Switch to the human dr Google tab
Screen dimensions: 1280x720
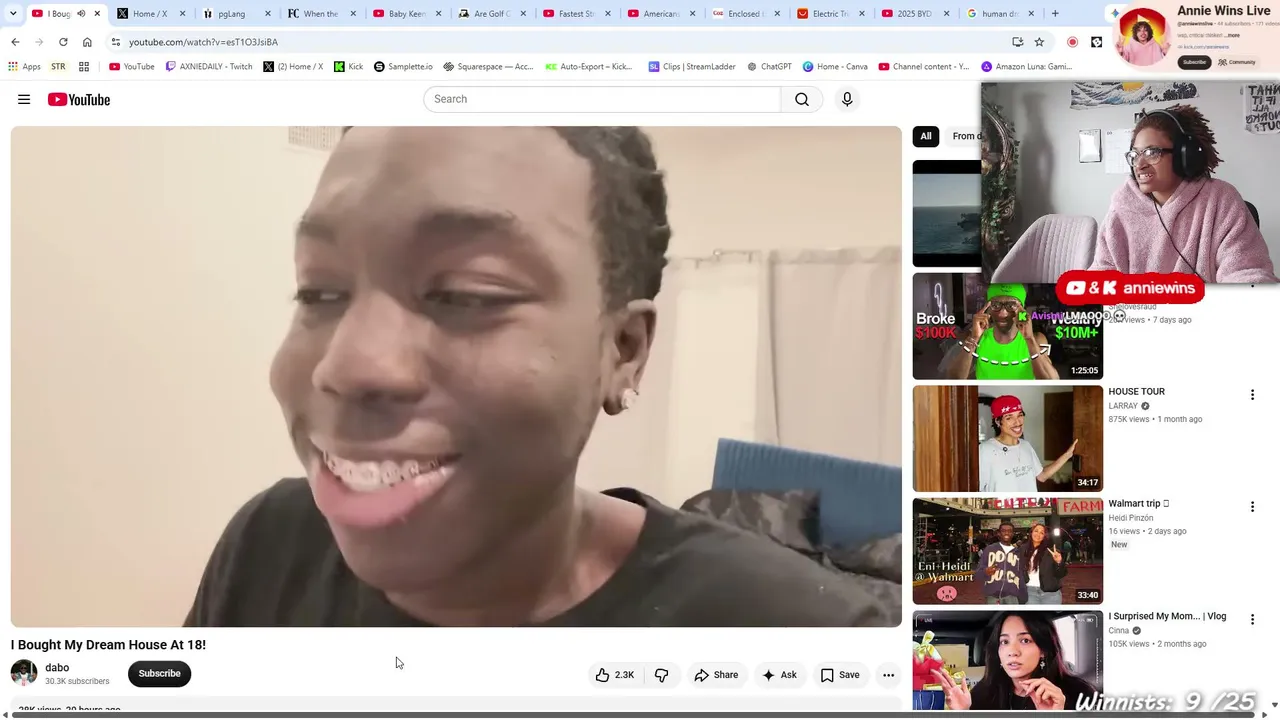point(1000,14)
